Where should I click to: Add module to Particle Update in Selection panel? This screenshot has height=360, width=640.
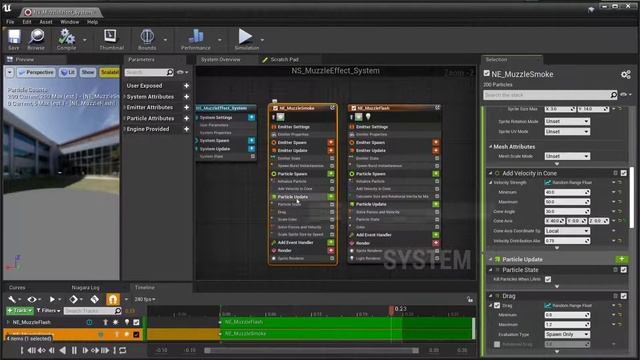[622, 259]
